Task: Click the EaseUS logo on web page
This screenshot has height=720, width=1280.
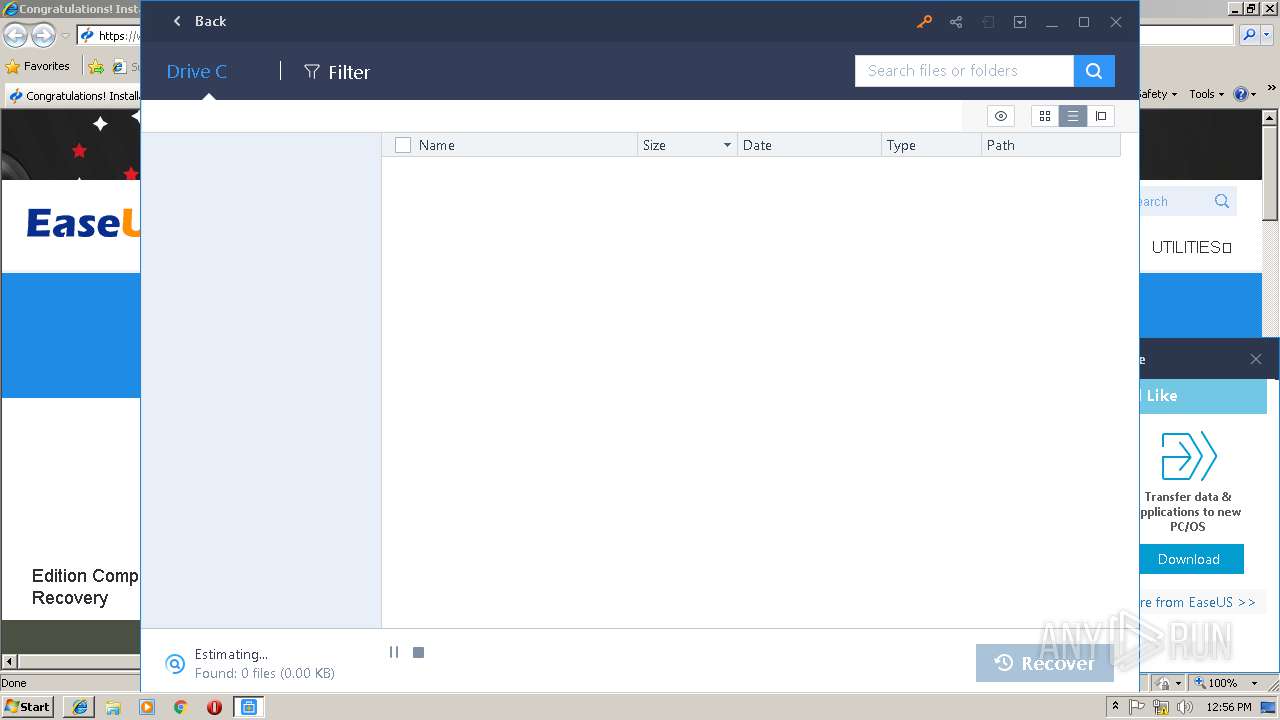Action: pyautogui.click(x=83, y=223)
